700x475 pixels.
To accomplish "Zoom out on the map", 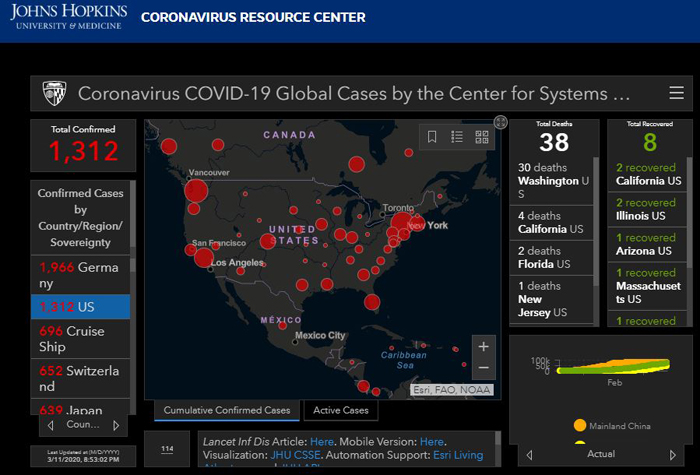I will click(483, 368).
